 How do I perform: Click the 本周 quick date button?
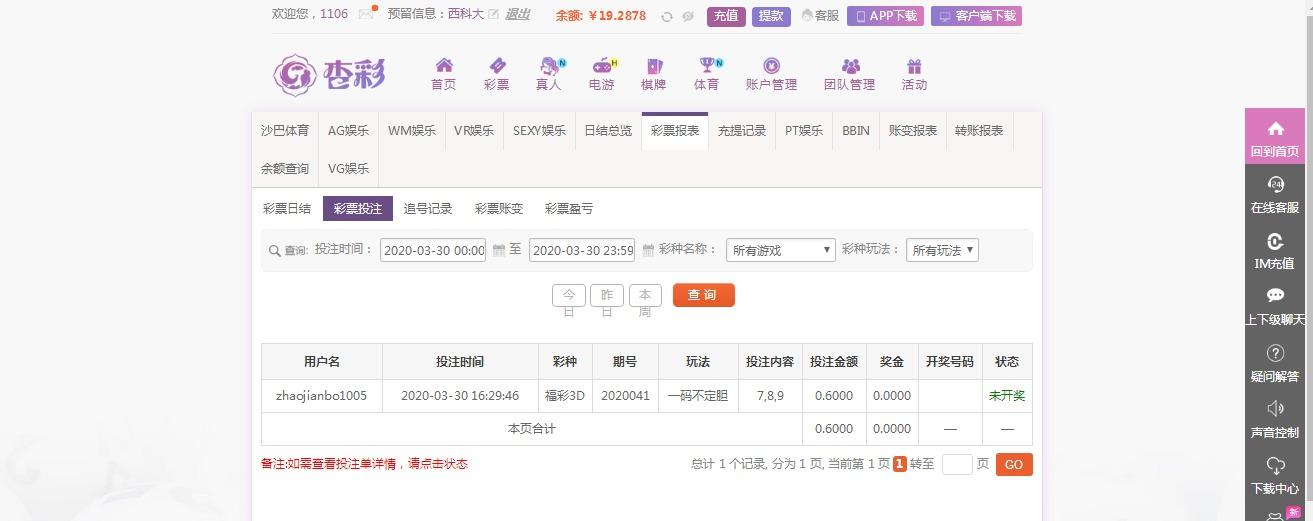(x=645, y=295)
